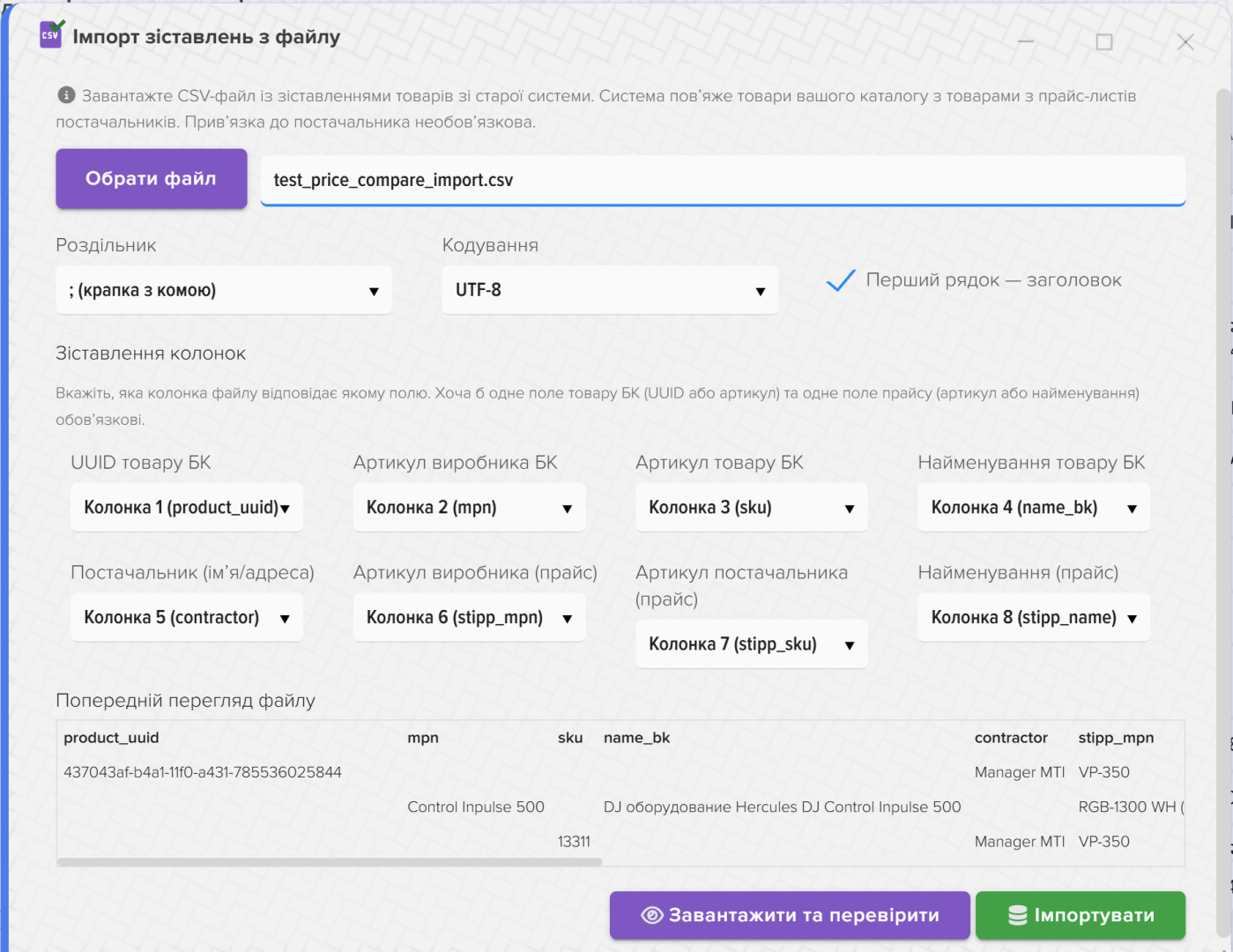Close the Імпорт зіставлень dialog
The width and height of the screenshot is (1233, 952).
tap(1185, 41)
